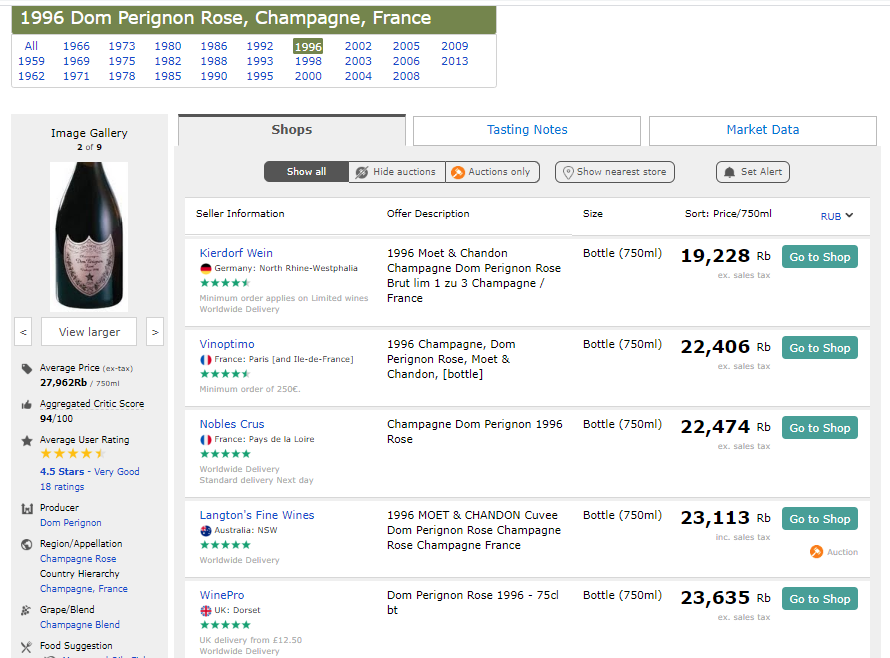Open the Vinoptimo seller link

click(227, 345)
